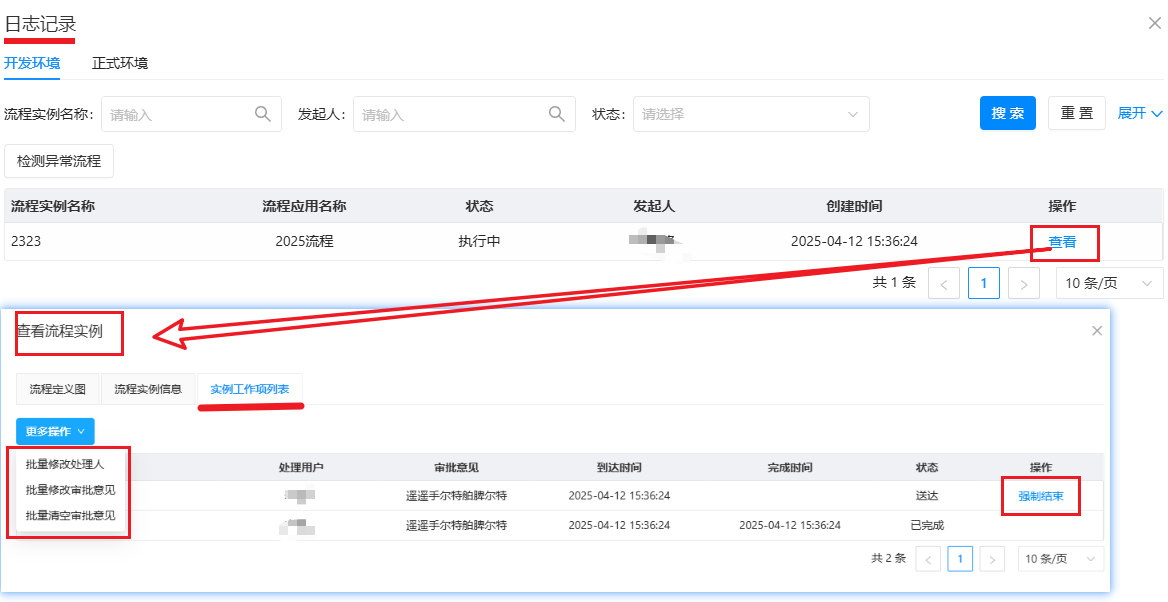The width and height of the screenshot is (1168, 602).
Task: Go to previous page in upper pagination
Action: [x=943, y=284]
